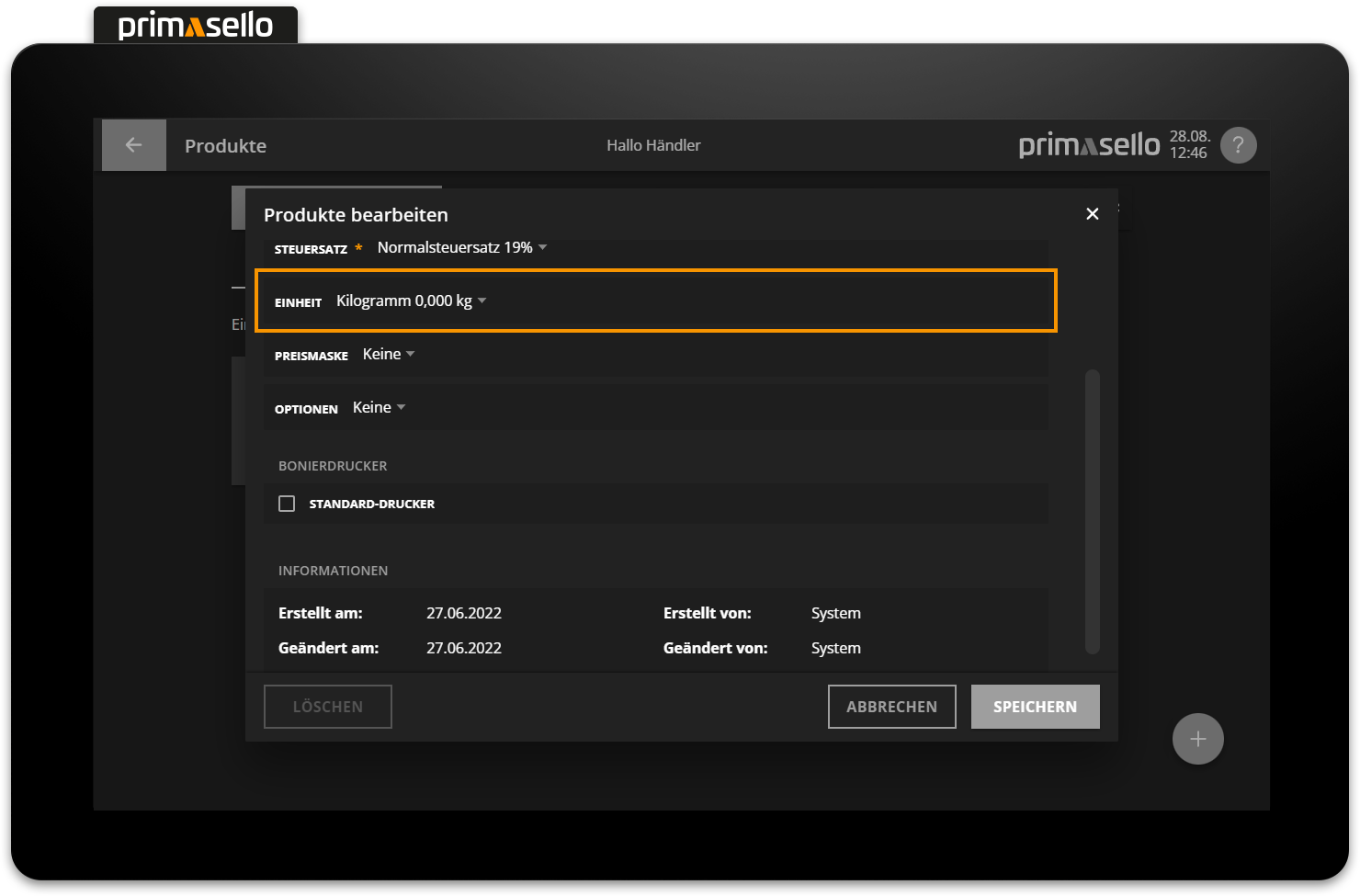Image resolution: width=1360 pixels, height=896 pixels.
Task: Click the Informationen section heading
Action: (333, 571)
